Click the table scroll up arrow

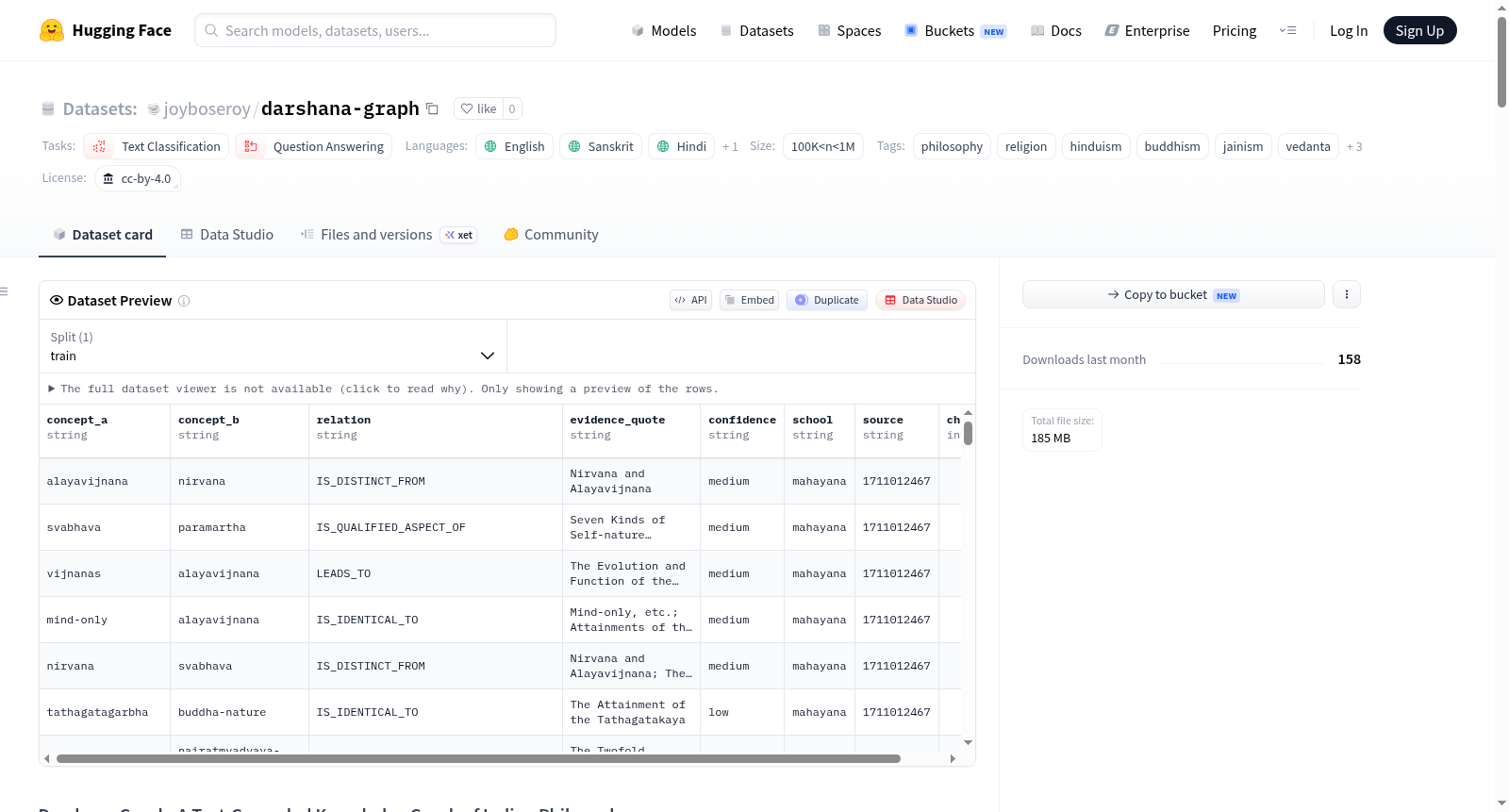(x=968, y=413)
